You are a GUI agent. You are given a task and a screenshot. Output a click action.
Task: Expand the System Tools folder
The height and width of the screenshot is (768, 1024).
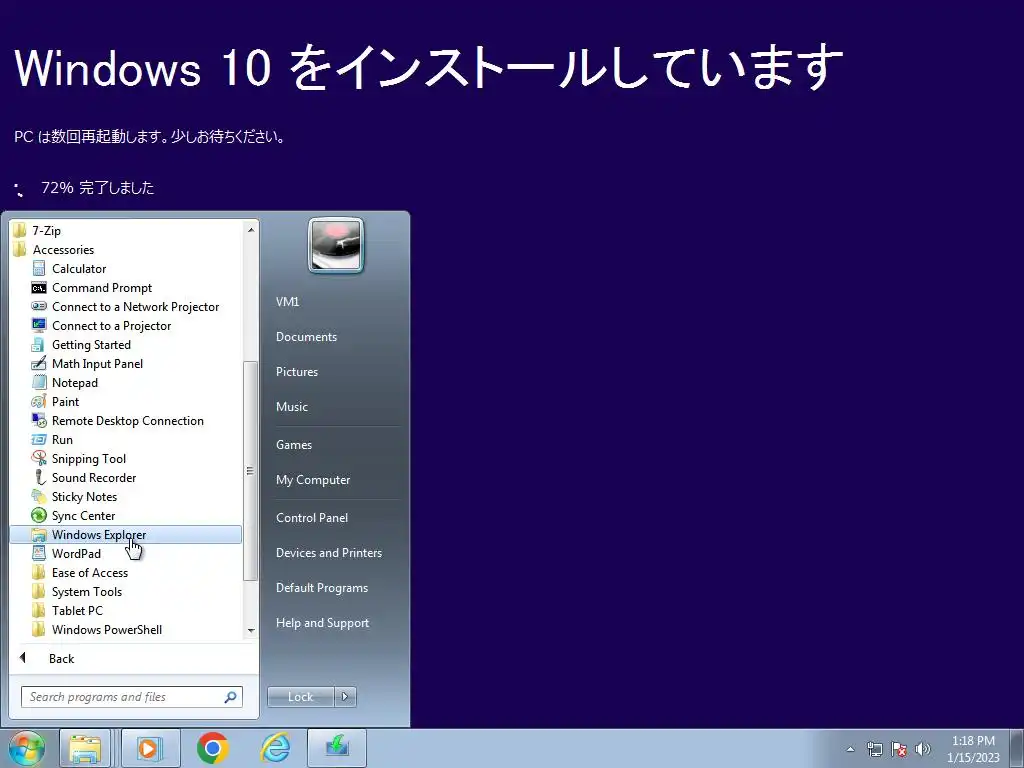click(86, 591)
